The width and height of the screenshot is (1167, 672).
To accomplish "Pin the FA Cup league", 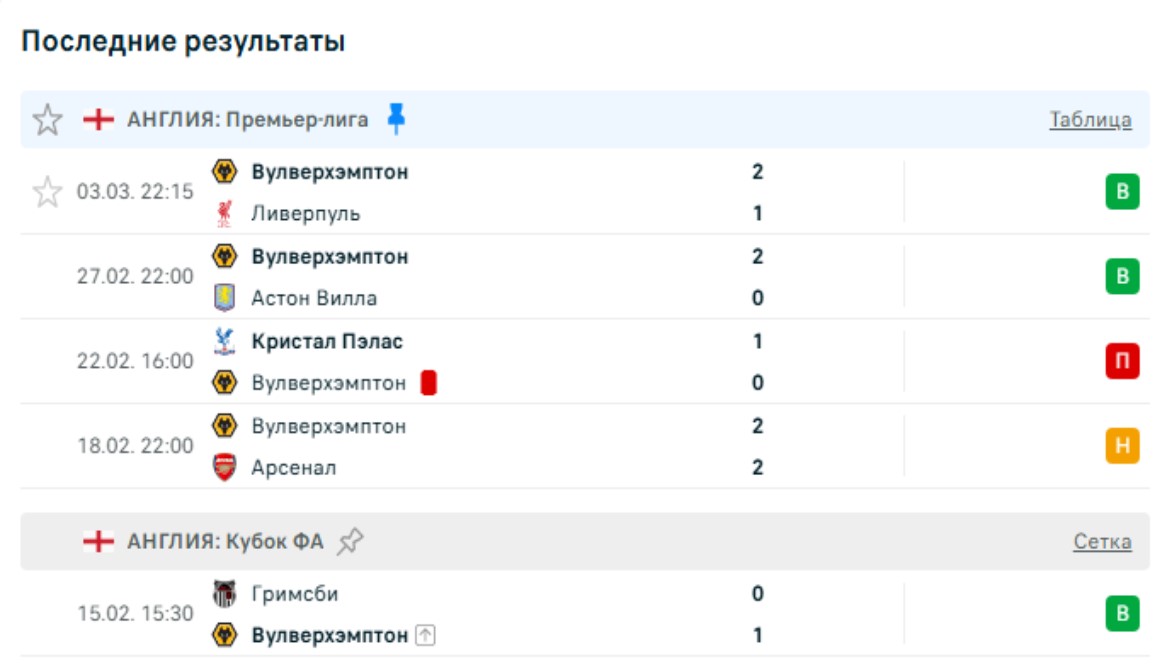I will pyautogui.click(x=350, y=542).
